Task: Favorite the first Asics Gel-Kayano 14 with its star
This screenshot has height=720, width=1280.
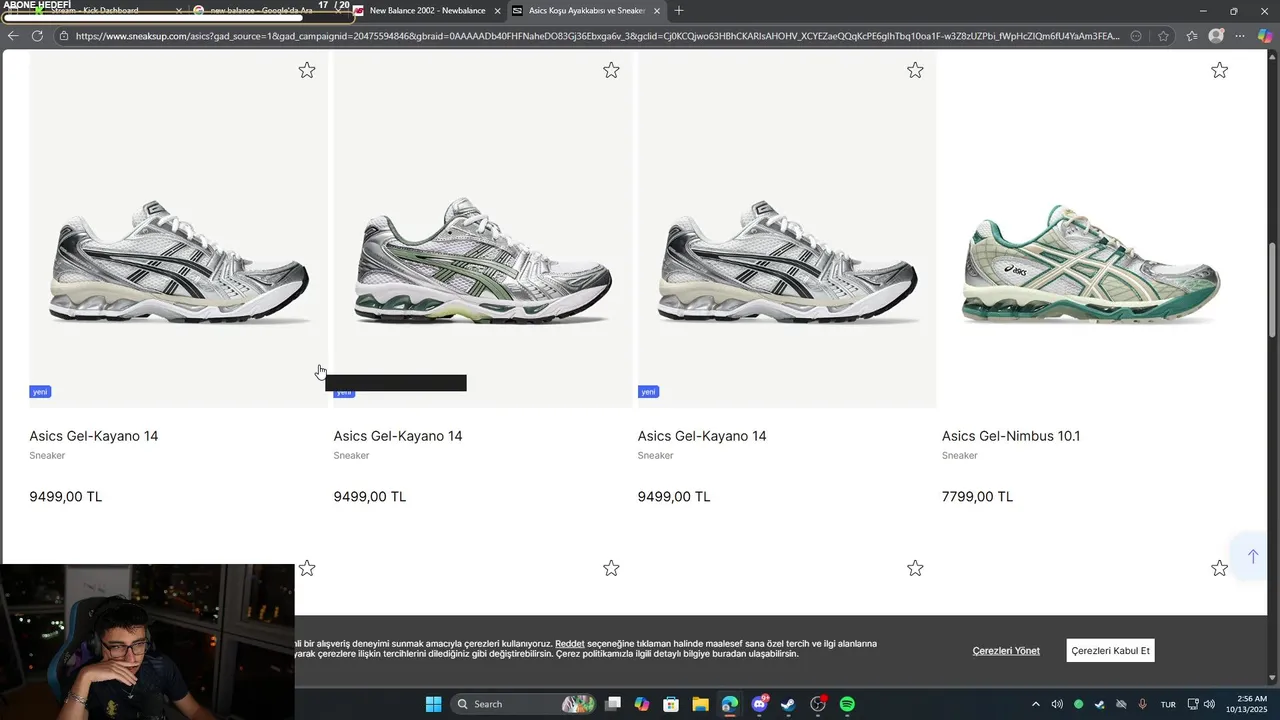Action: click(307, 70)
